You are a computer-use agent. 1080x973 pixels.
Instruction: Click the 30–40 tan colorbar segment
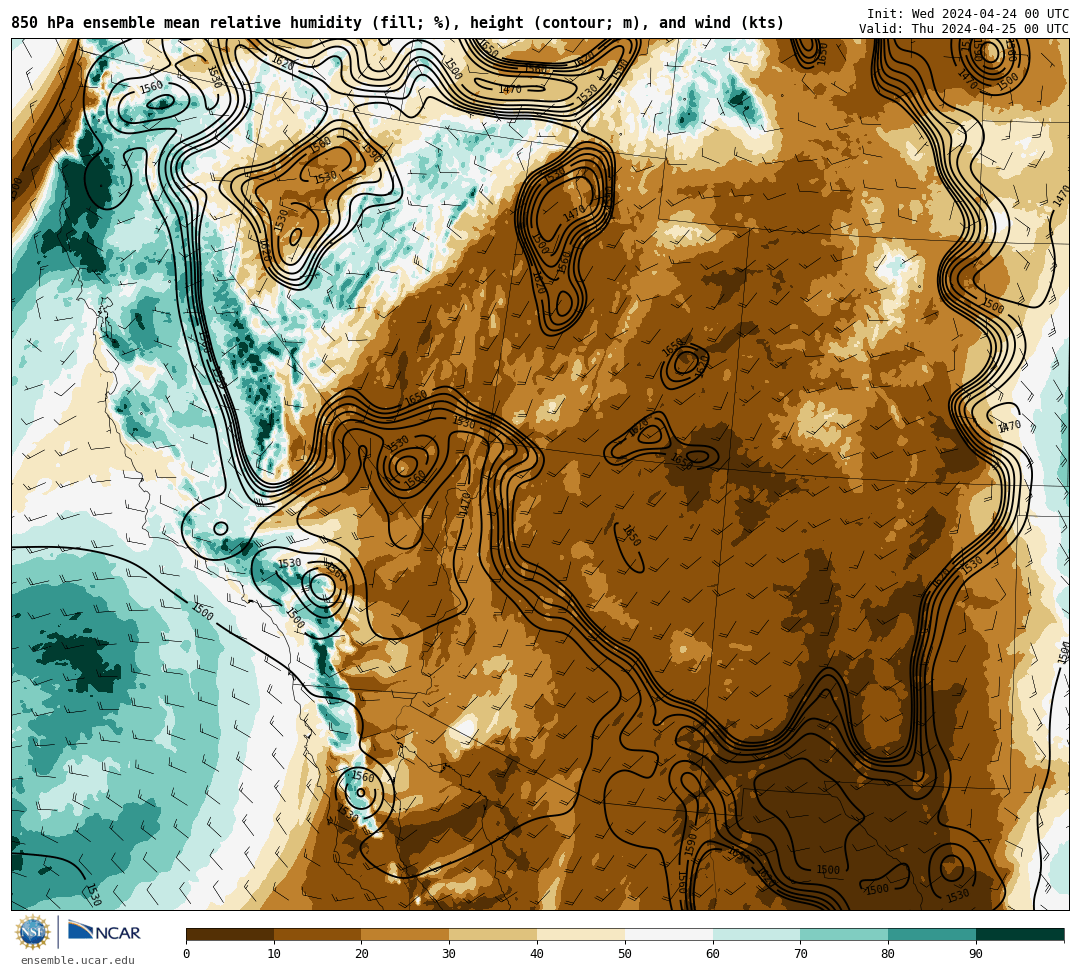493,934
